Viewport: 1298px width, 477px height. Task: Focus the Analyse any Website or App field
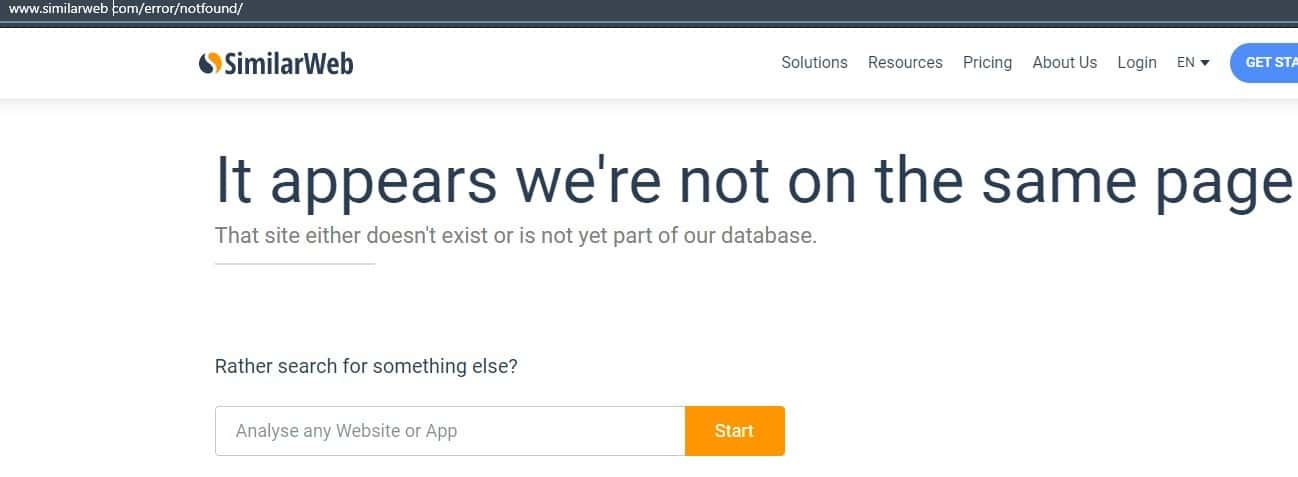click(x=450, y=431)
